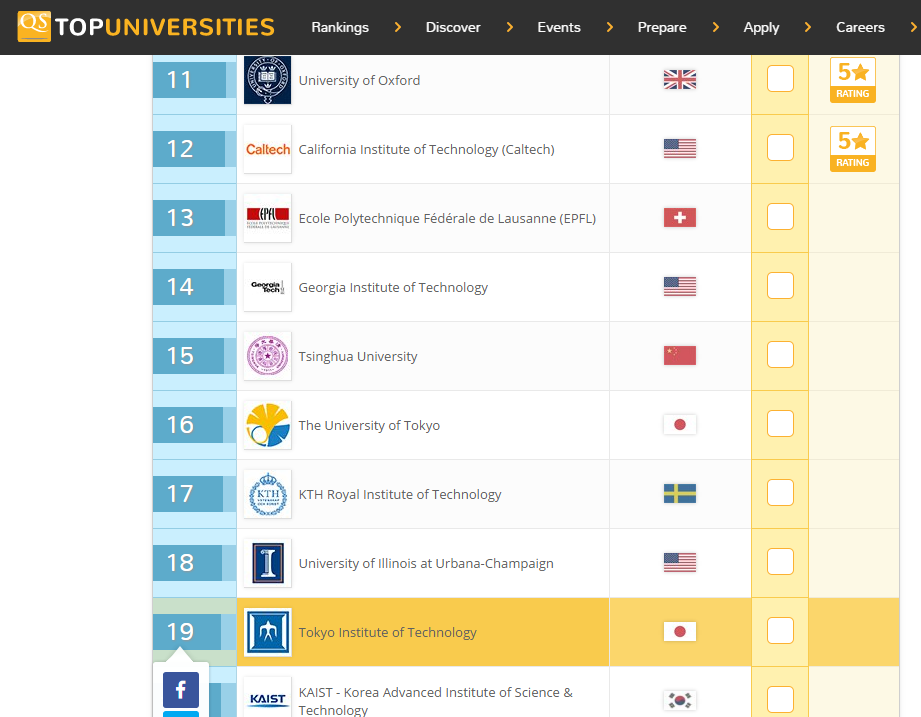Share on Facebook using the Facebook icon
This screenshot has height=717, width=921.
coord(181,689)
